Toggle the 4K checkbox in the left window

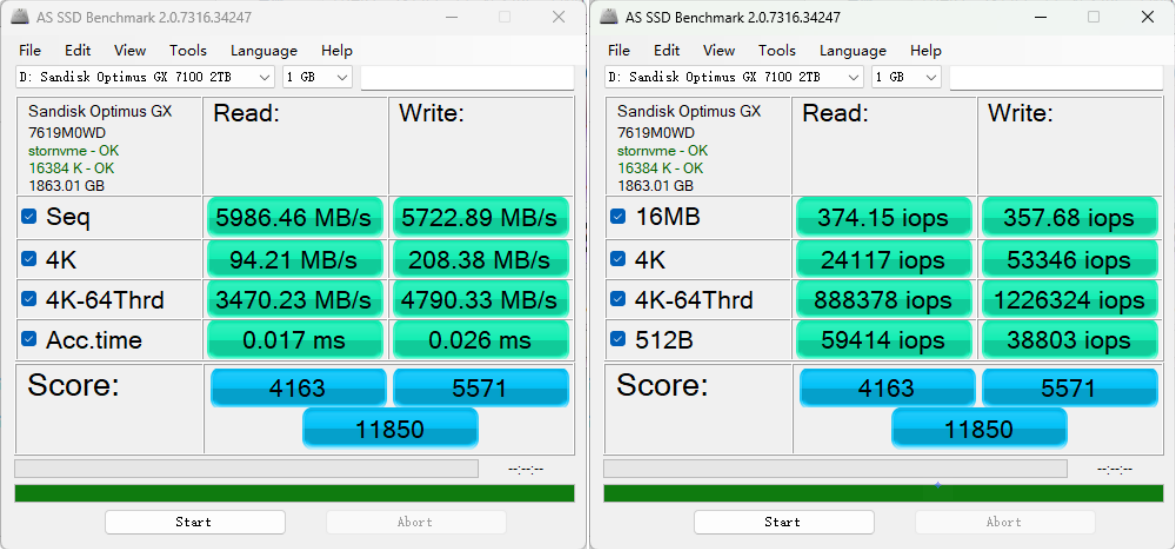click(x=28, y=258)
